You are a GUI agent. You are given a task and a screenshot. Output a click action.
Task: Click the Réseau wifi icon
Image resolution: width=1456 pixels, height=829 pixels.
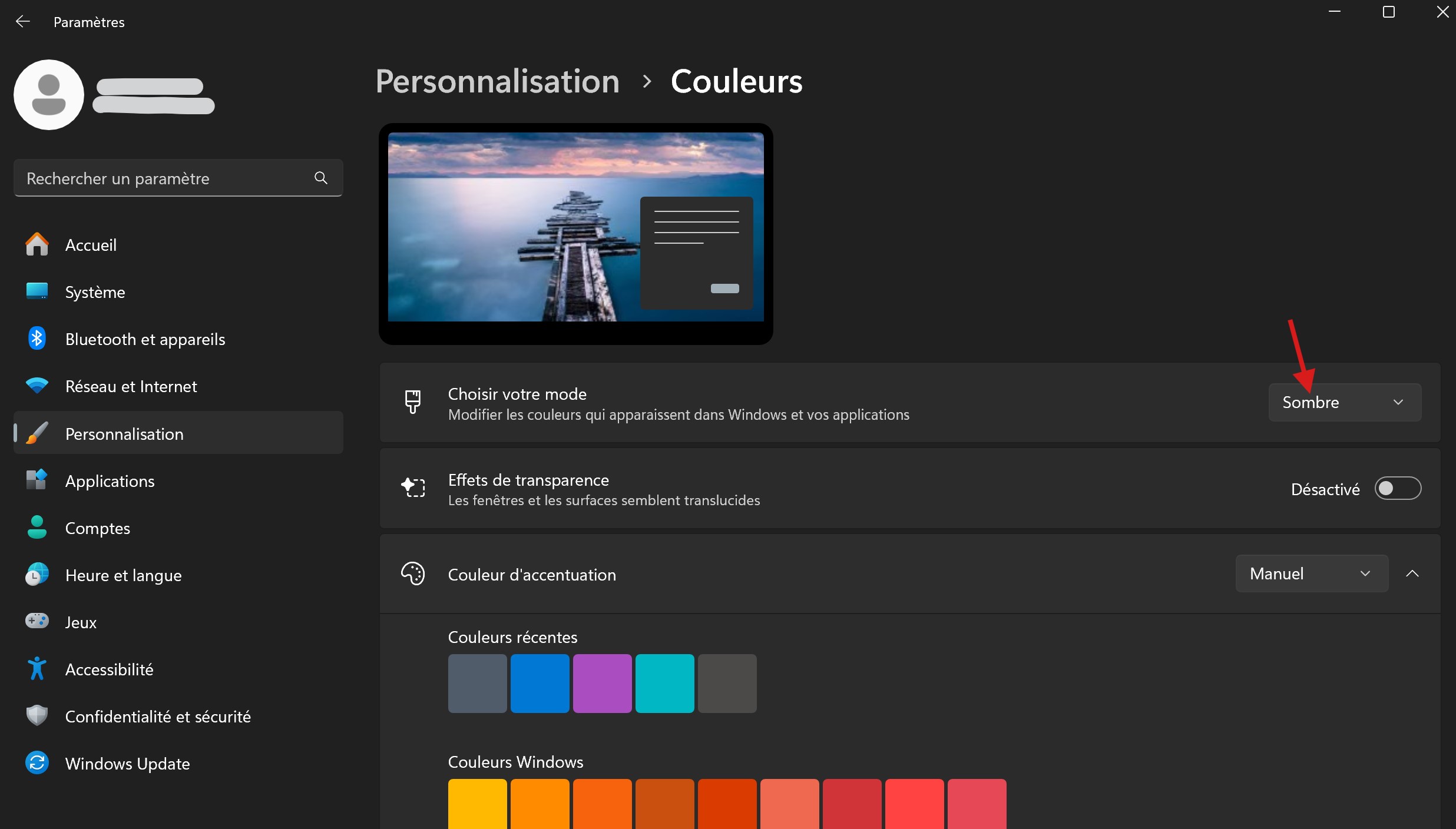pyautogui.click(x=37, y=386)
